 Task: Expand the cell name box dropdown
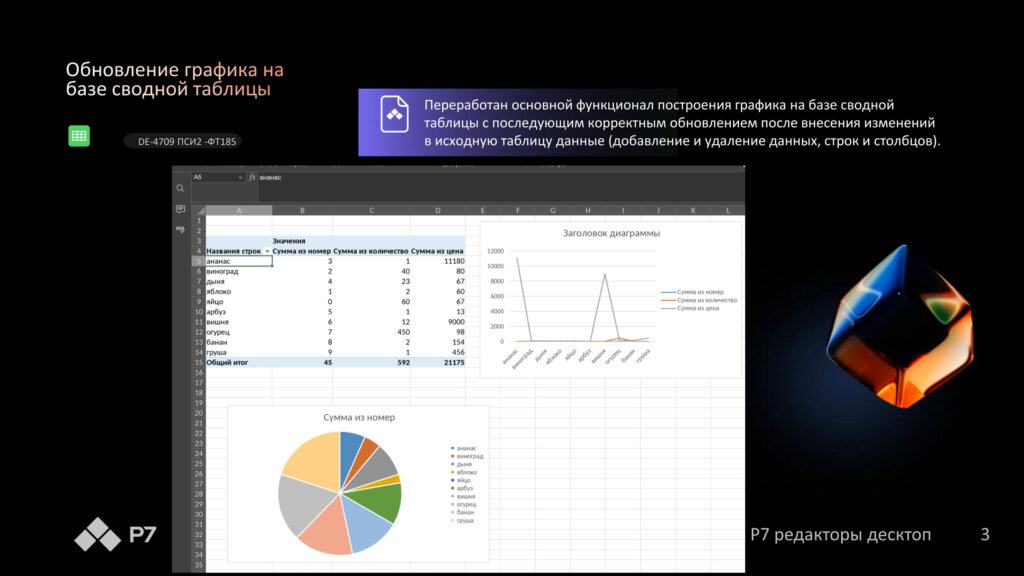click(241, 177)
